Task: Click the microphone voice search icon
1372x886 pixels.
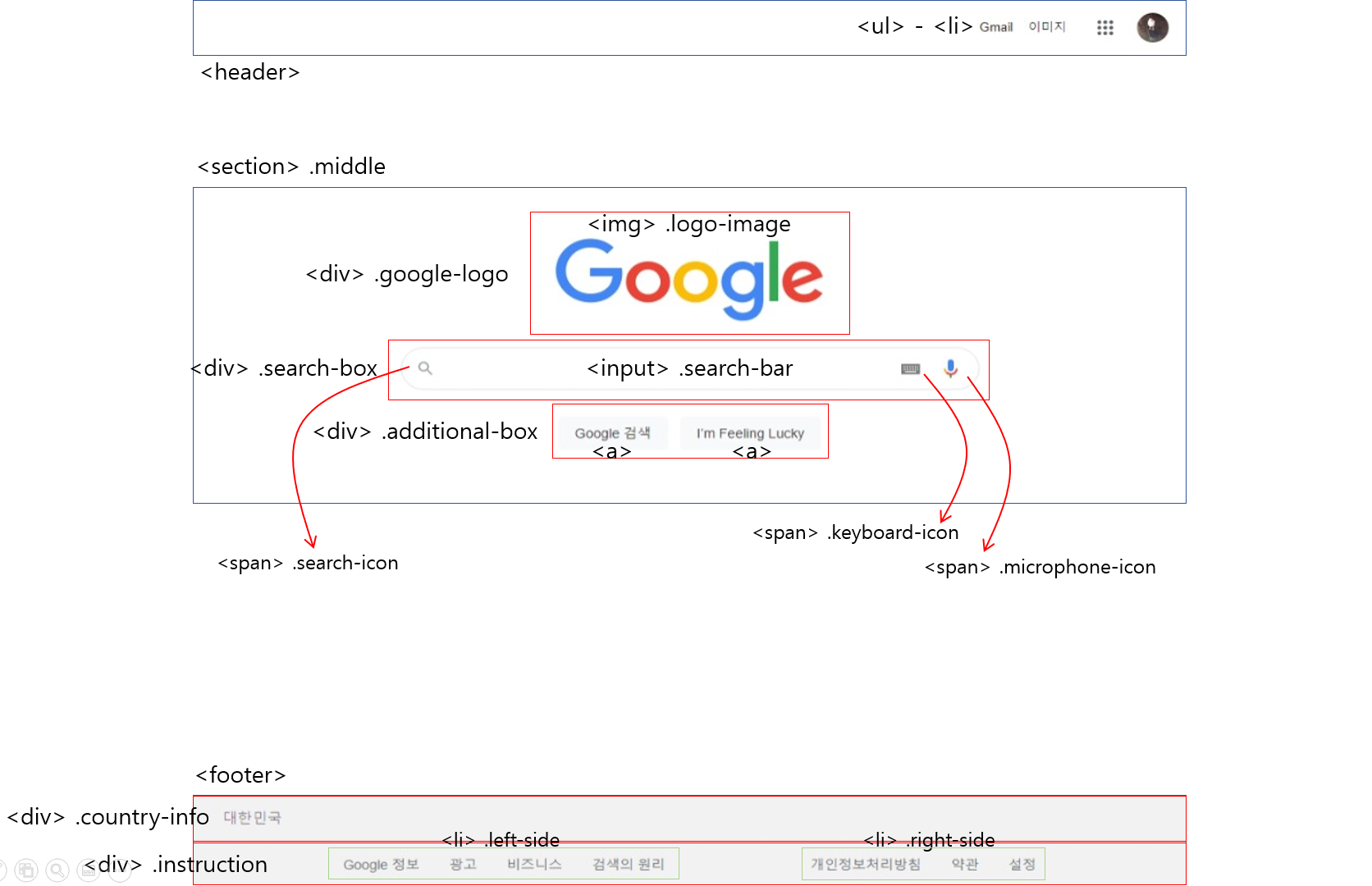Action: (950, 368)
